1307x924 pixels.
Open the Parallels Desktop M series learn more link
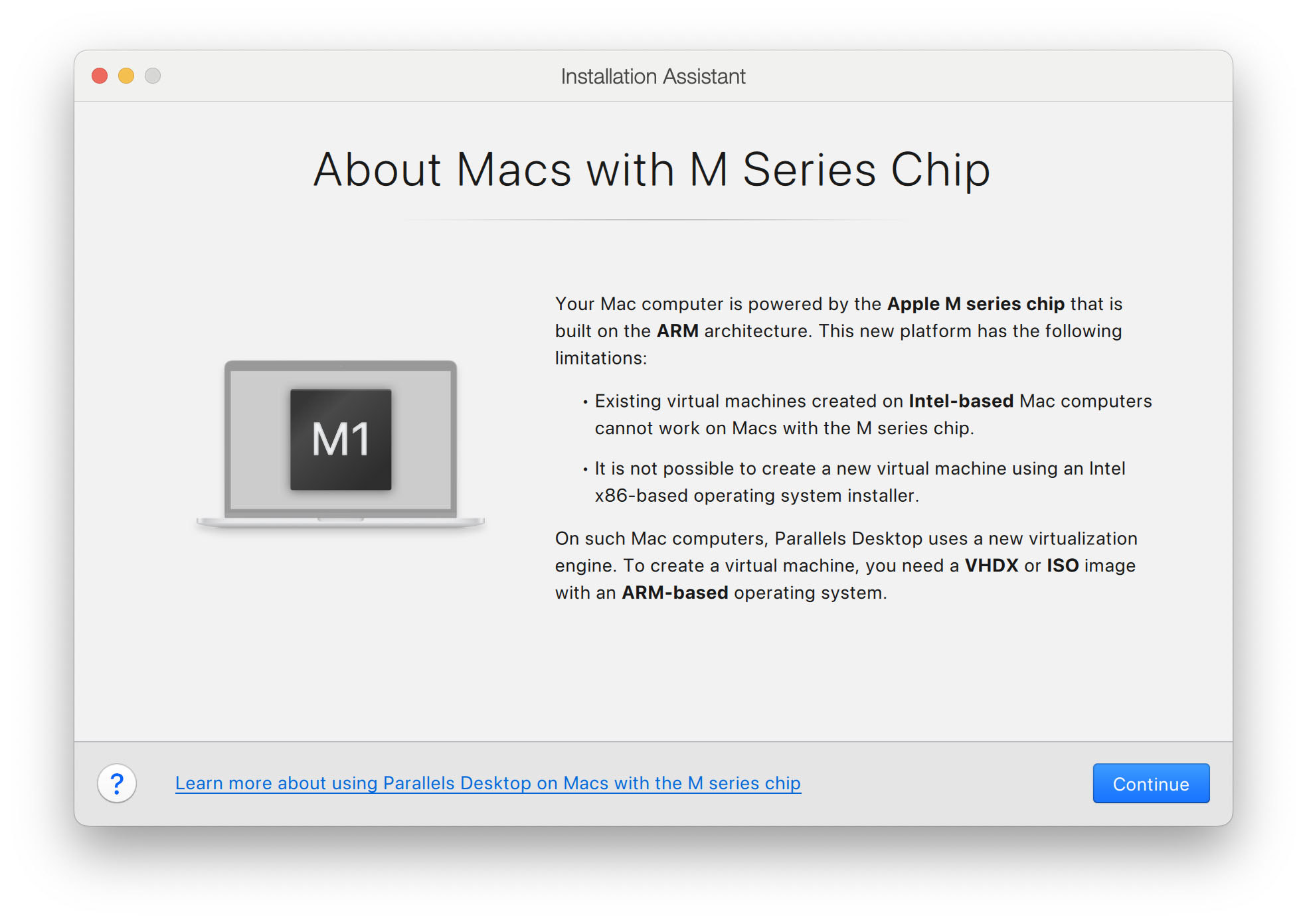487,783
